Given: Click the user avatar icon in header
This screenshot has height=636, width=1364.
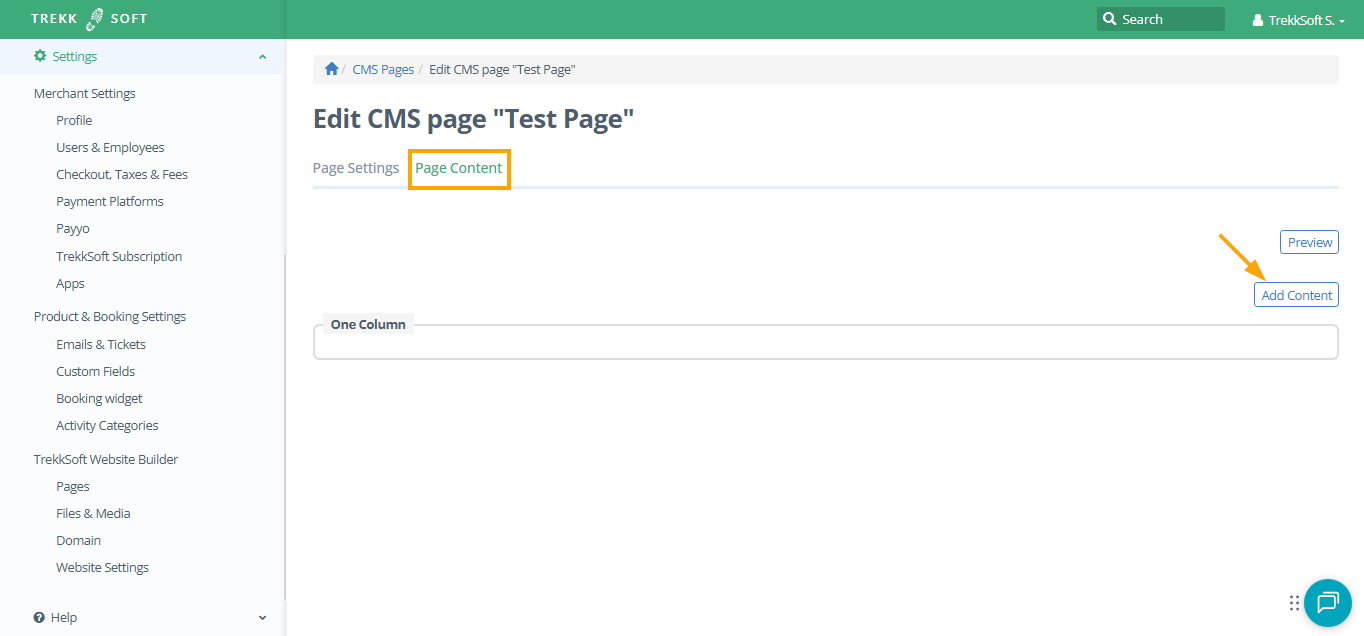Looking at the screenshot, I should [x=1258, y=20].
